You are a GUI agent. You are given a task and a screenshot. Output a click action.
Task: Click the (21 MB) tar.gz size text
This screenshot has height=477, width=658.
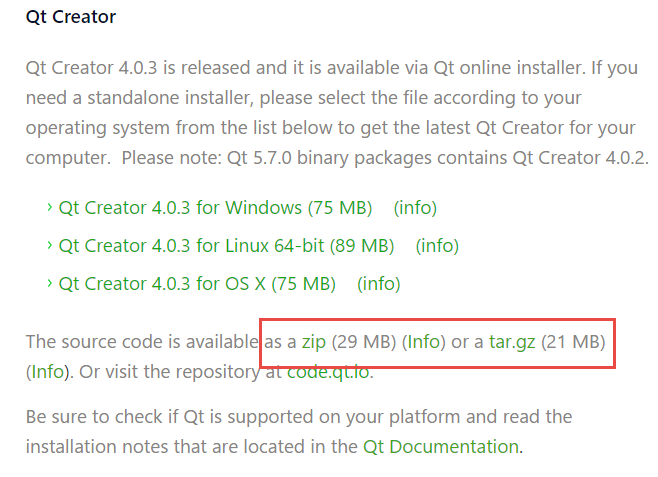[574, 342]
